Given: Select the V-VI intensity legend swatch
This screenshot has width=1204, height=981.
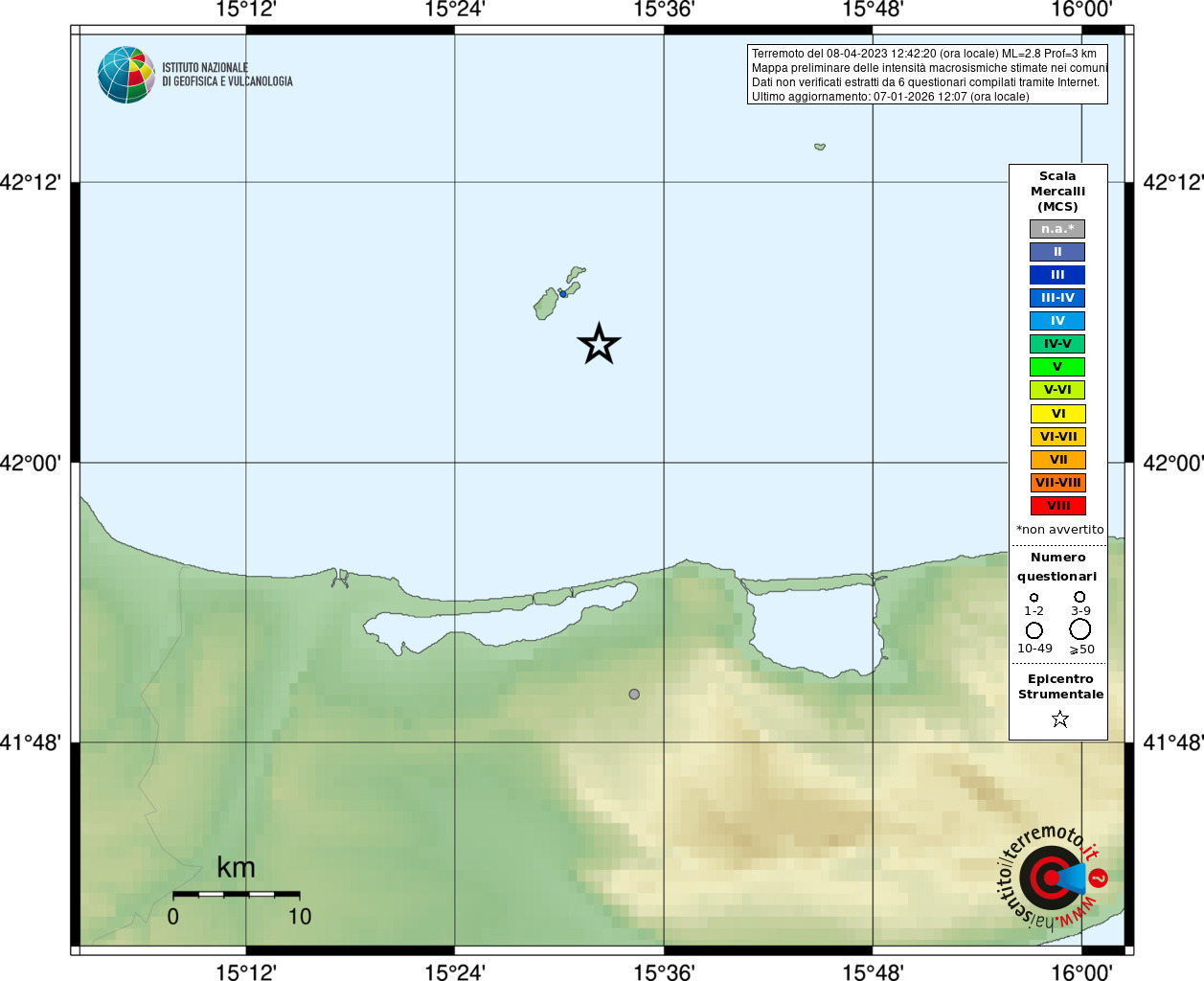Looking at the screenshot, I should pos(1057,390).
